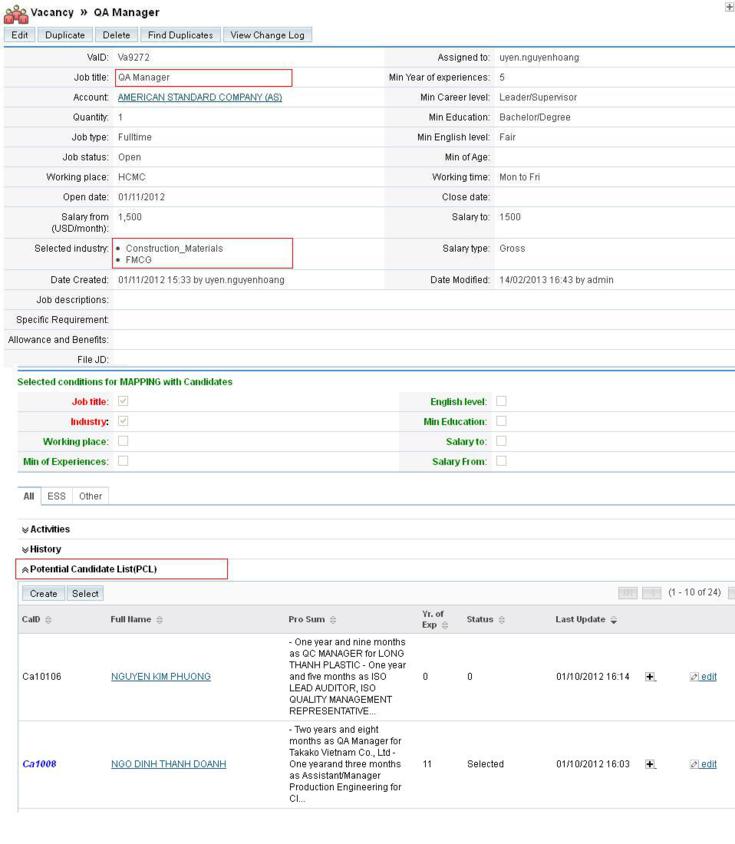Screen dimensions: 735x844
Task: Click edit link for Ca10106 row
Action: [708, 677]
